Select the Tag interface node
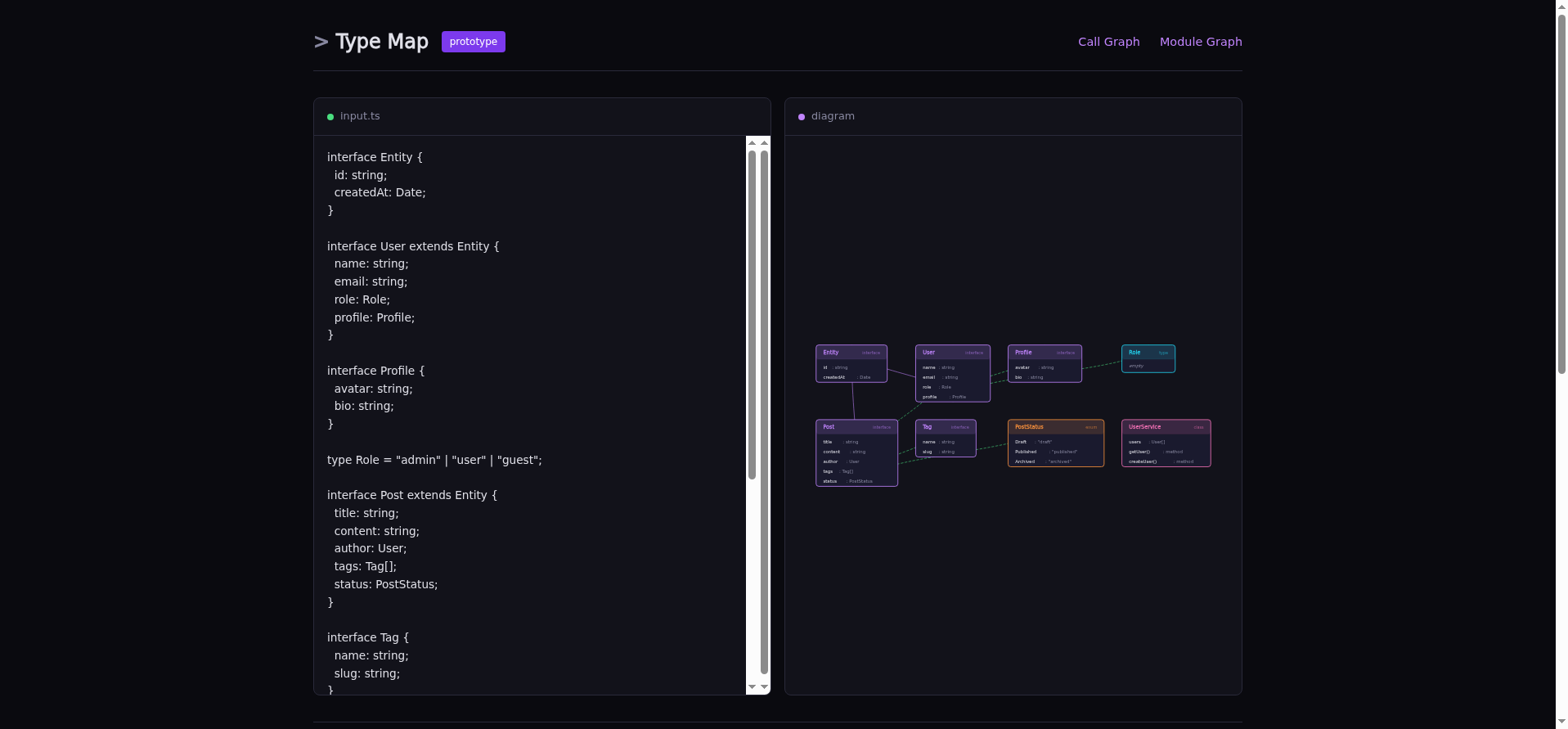Viewport: 1568px width, 729px height. click(x=945, y=439)
